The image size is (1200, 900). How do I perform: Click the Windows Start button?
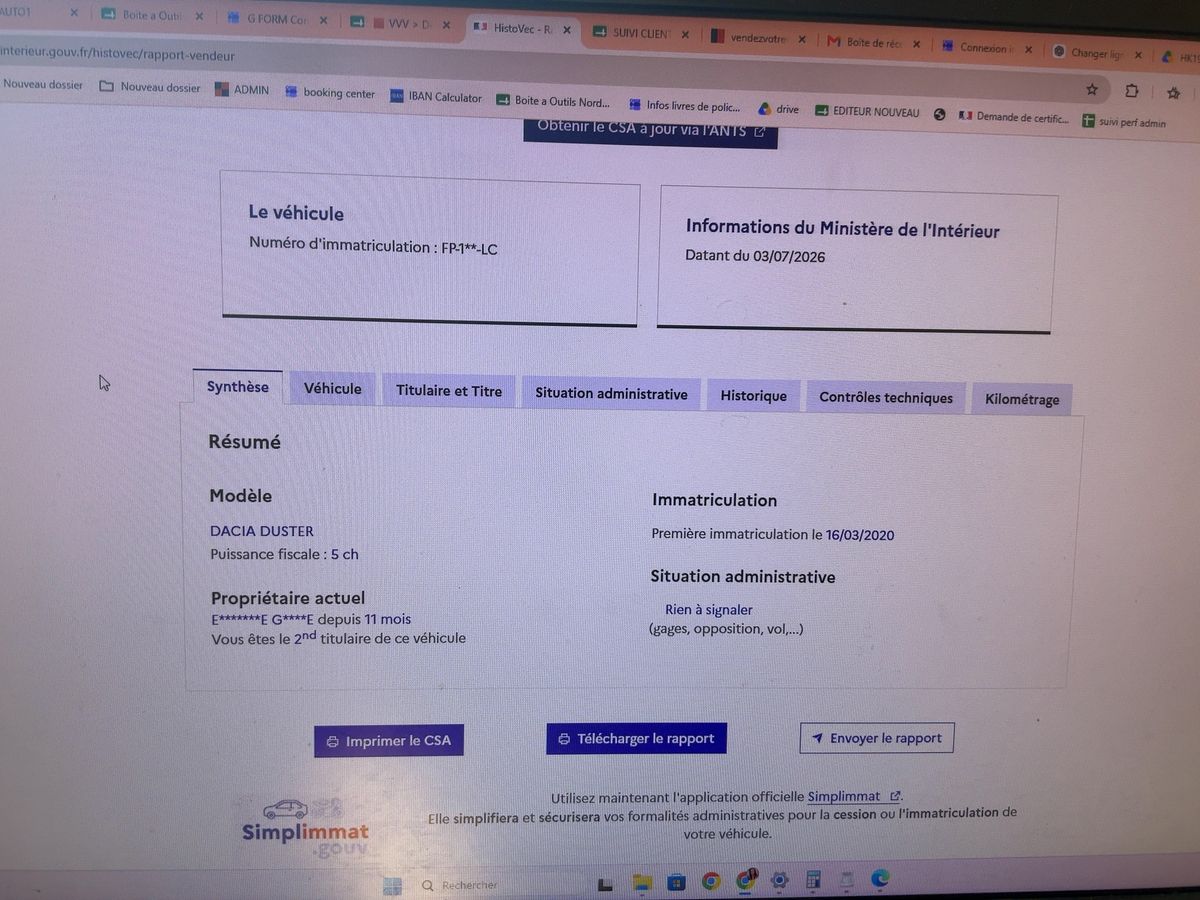pos(392,886)
